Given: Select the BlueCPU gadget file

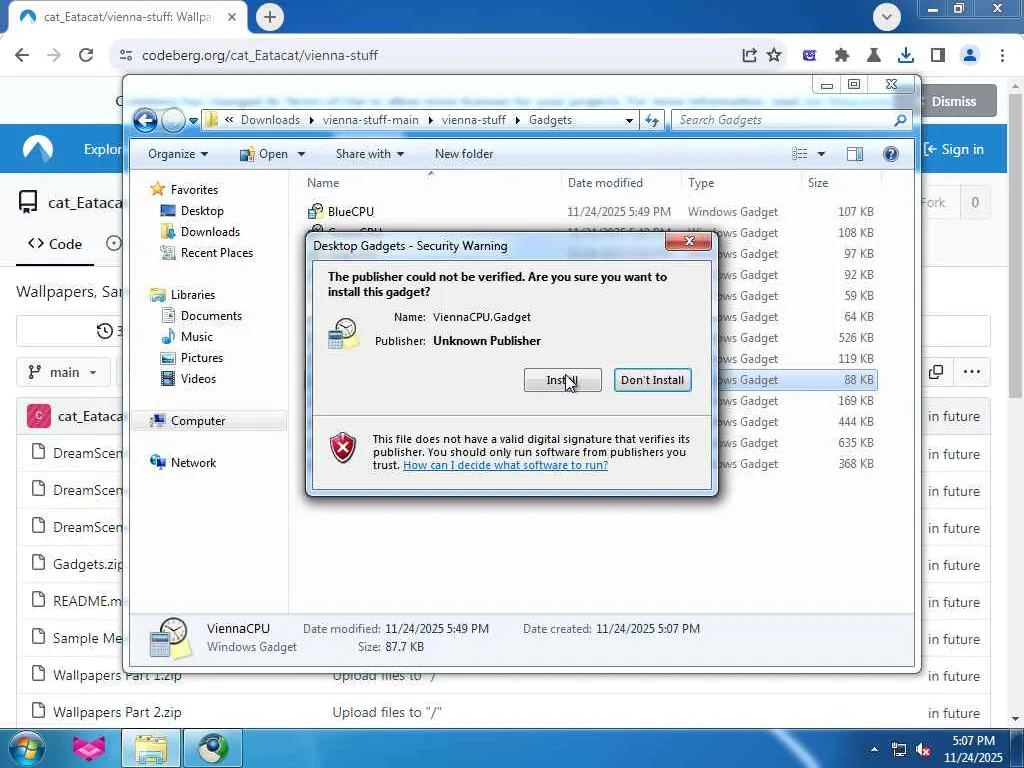Looking at the screenshot, I should pyautogui.click(x=351, y=212).
